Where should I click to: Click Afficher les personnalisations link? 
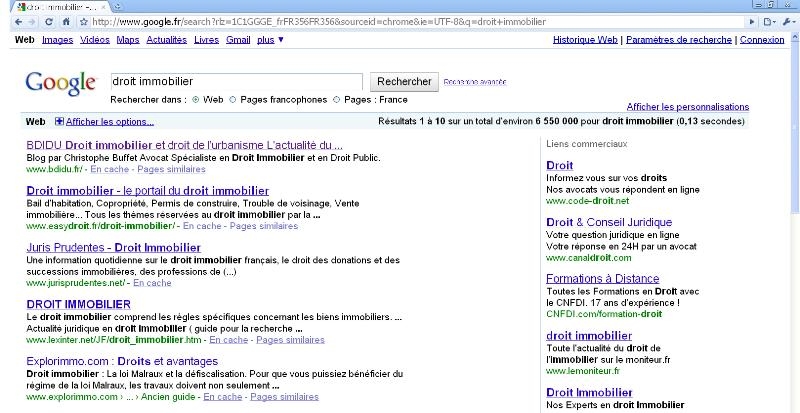pos(688,107)
